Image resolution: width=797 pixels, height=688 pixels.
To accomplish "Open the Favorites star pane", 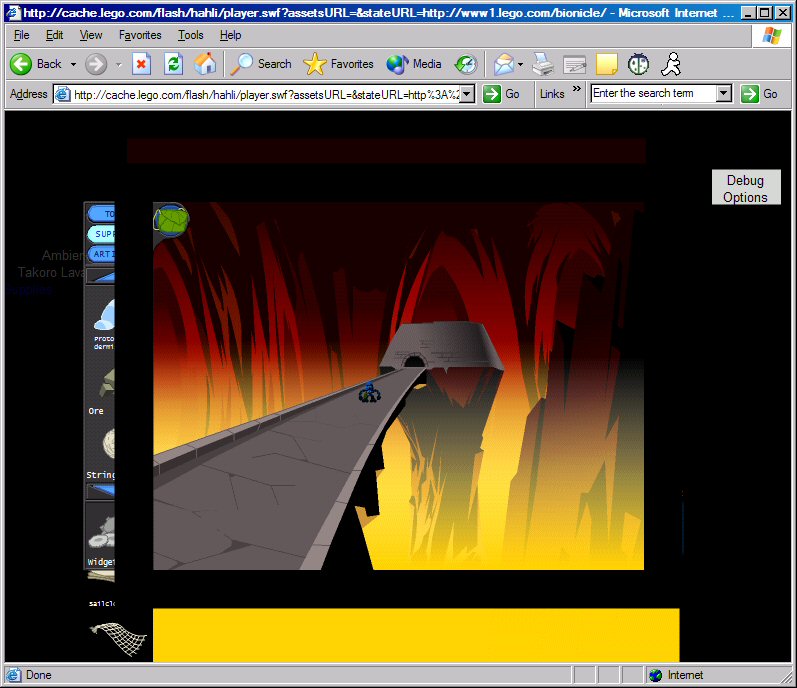I will [x=338, y=64].
